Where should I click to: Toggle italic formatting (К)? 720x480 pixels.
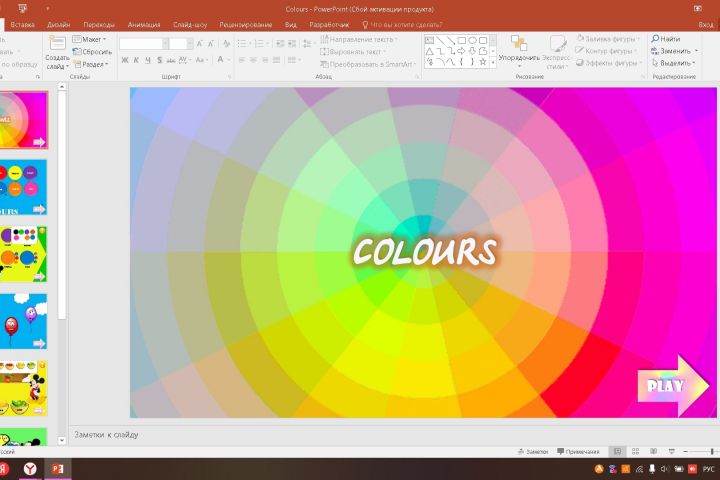[137, 60]
